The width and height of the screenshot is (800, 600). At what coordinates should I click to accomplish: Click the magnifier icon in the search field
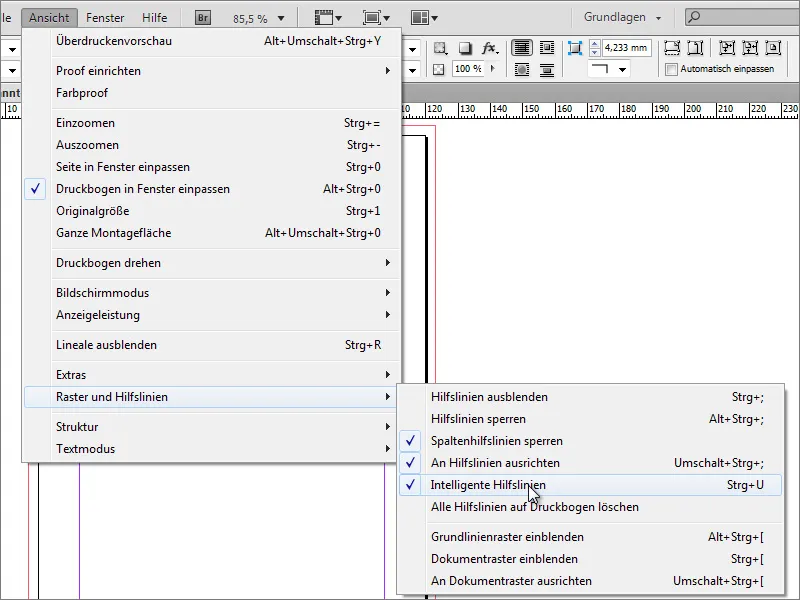(694, 17)
